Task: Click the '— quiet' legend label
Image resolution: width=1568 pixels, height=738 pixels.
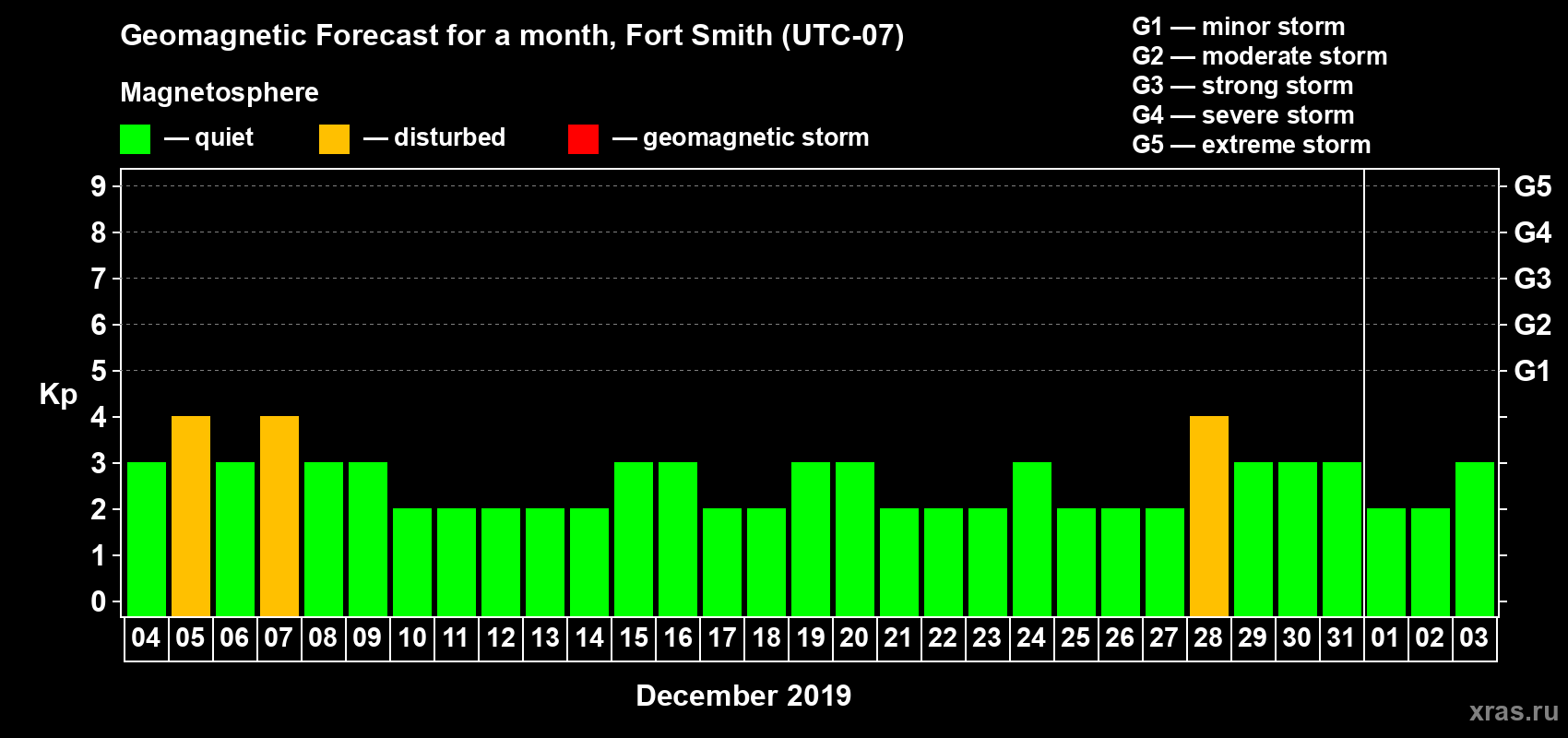Action: pos(208,137)
